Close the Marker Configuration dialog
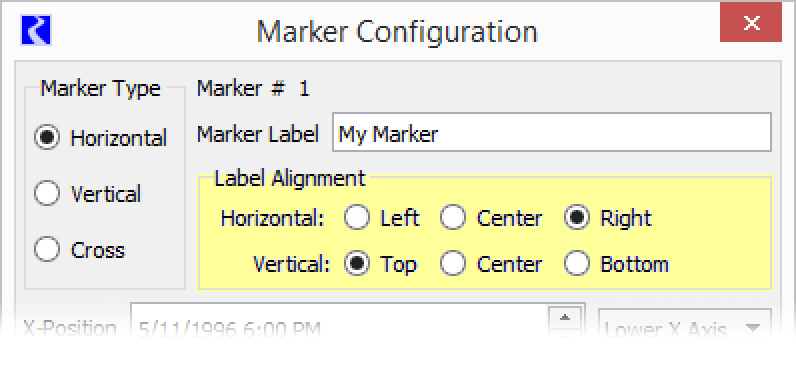 751,22
